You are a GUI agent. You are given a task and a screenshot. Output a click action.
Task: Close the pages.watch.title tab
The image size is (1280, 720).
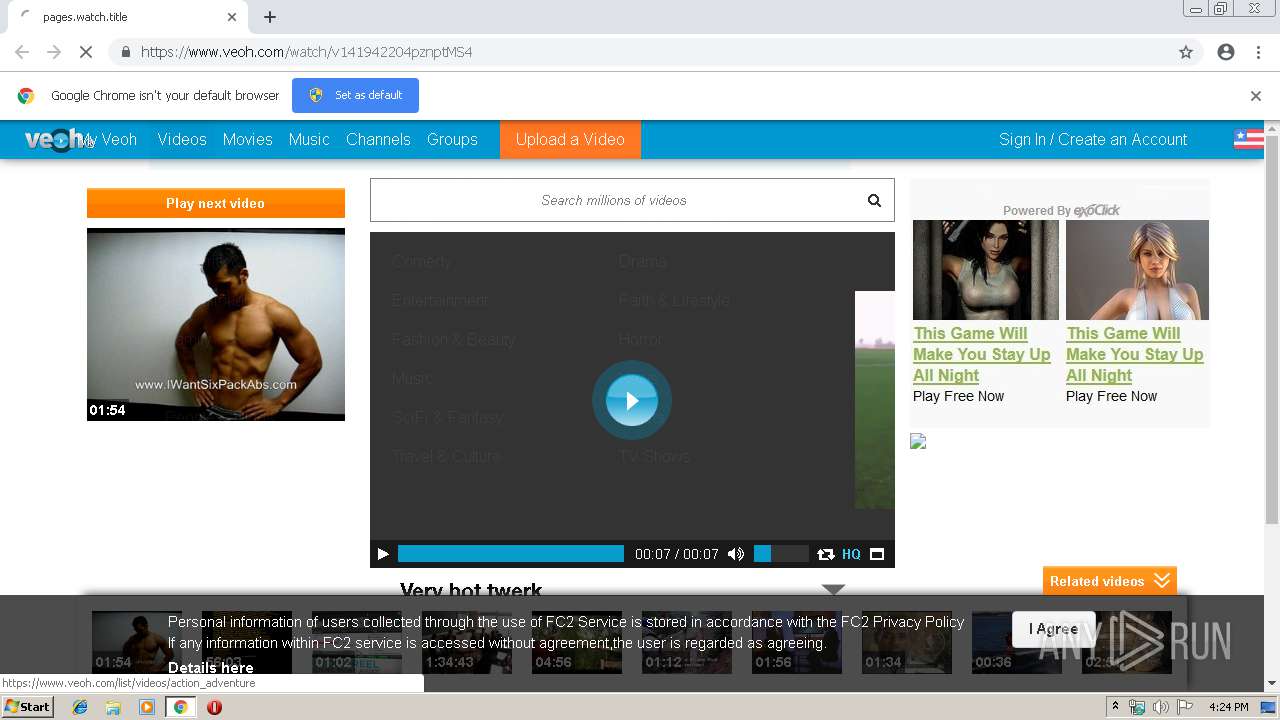point(232,17)
